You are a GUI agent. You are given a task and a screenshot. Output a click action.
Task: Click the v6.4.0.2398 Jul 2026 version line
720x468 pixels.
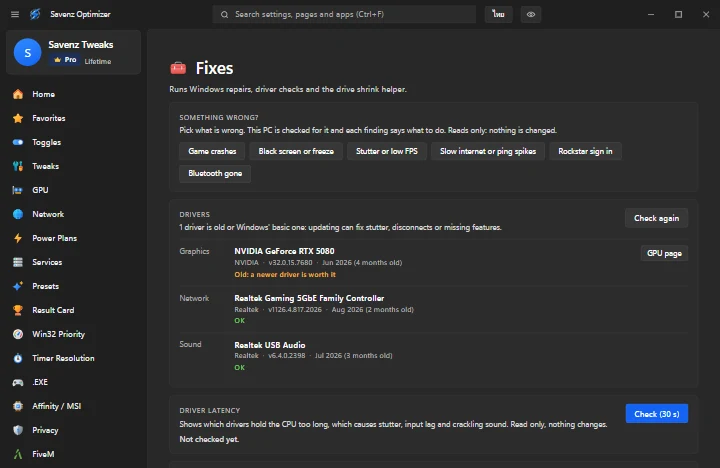pos(313,355)
